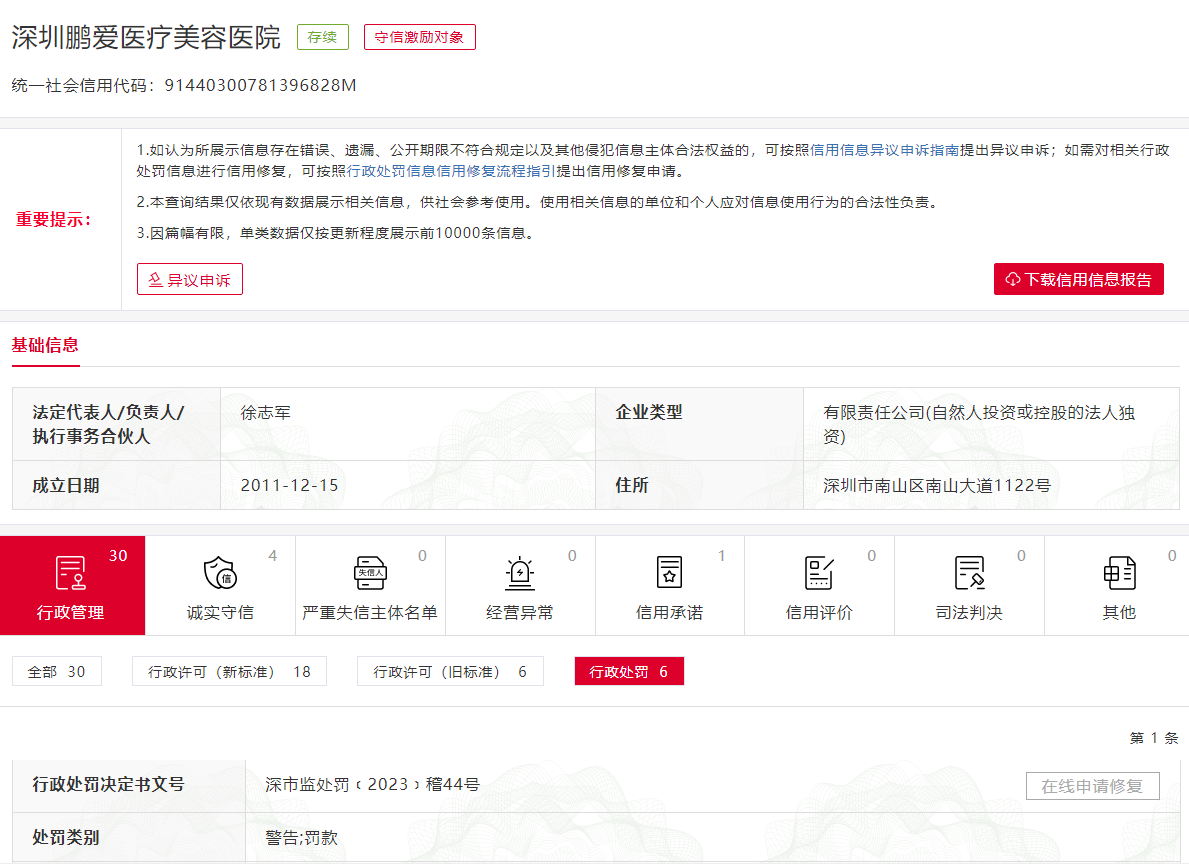Filter by 全部 30 records
This screenshot has width=1189, height=867.
pyautogui.click(x=57, y=672)
